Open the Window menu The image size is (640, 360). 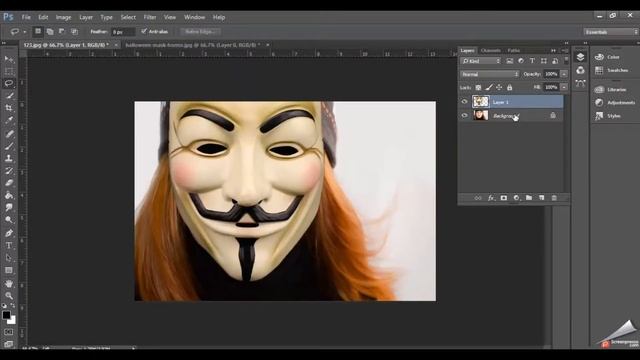pyautogui.click(x=194, y=17)
